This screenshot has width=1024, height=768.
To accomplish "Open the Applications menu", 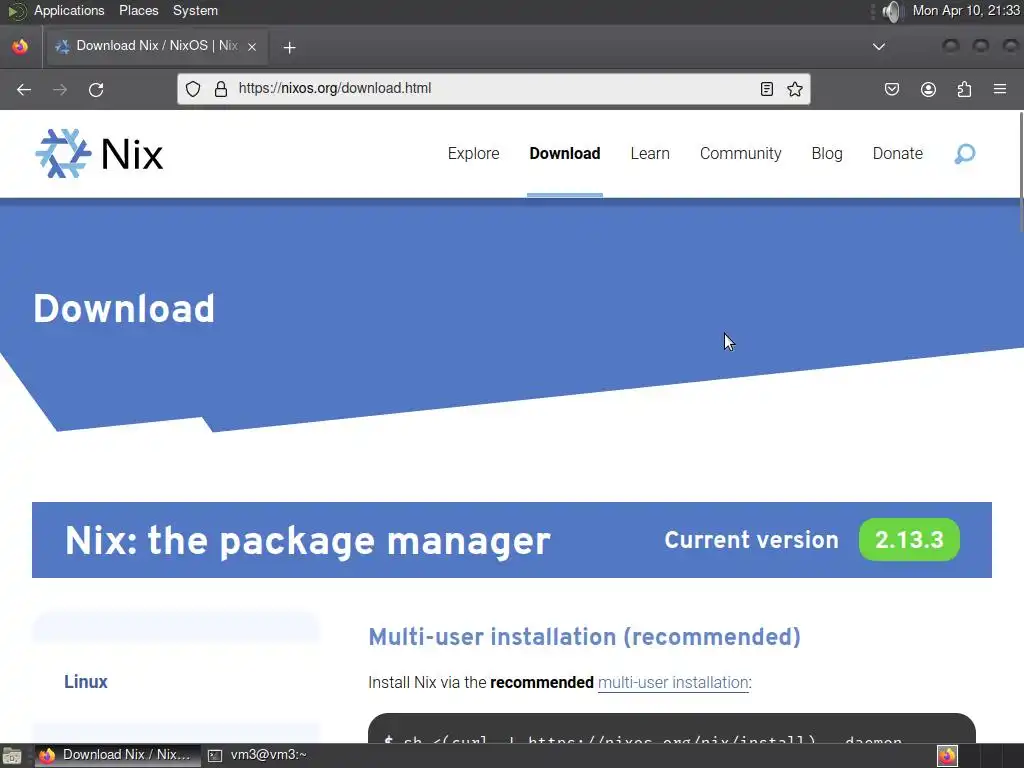I will pos(69,11).
